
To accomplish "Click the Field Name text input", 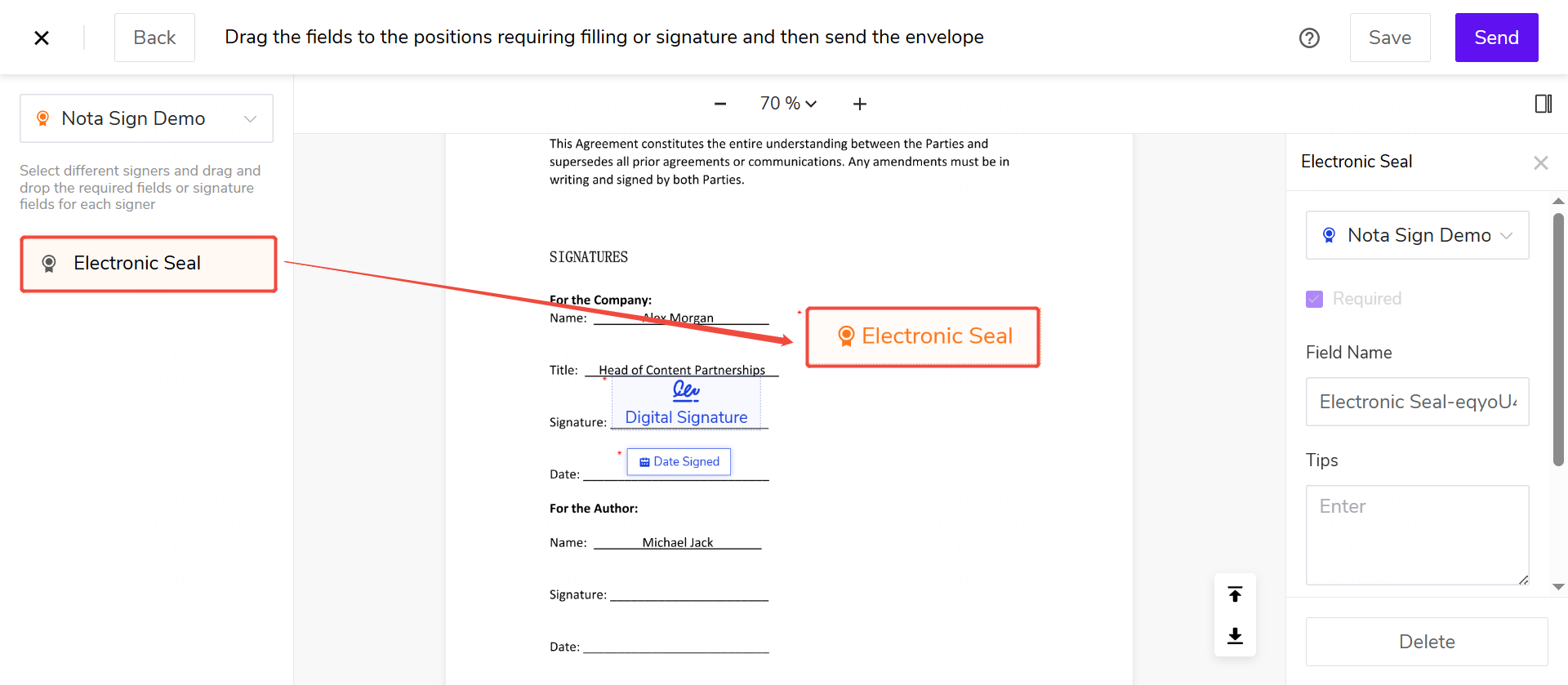I will click(x=1417, y=402).
